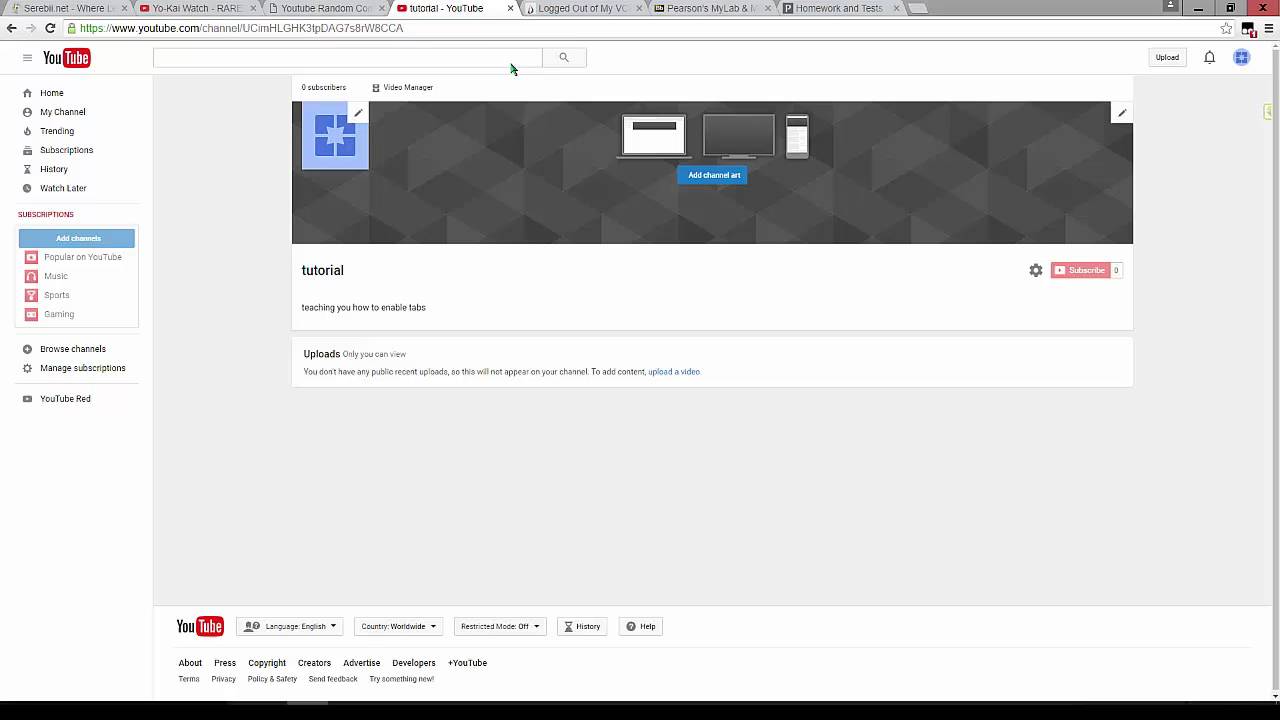Switch to Youtube Random Co tab
The height and width of the screenshot is (720, 1280).
[x=325, y=8]
